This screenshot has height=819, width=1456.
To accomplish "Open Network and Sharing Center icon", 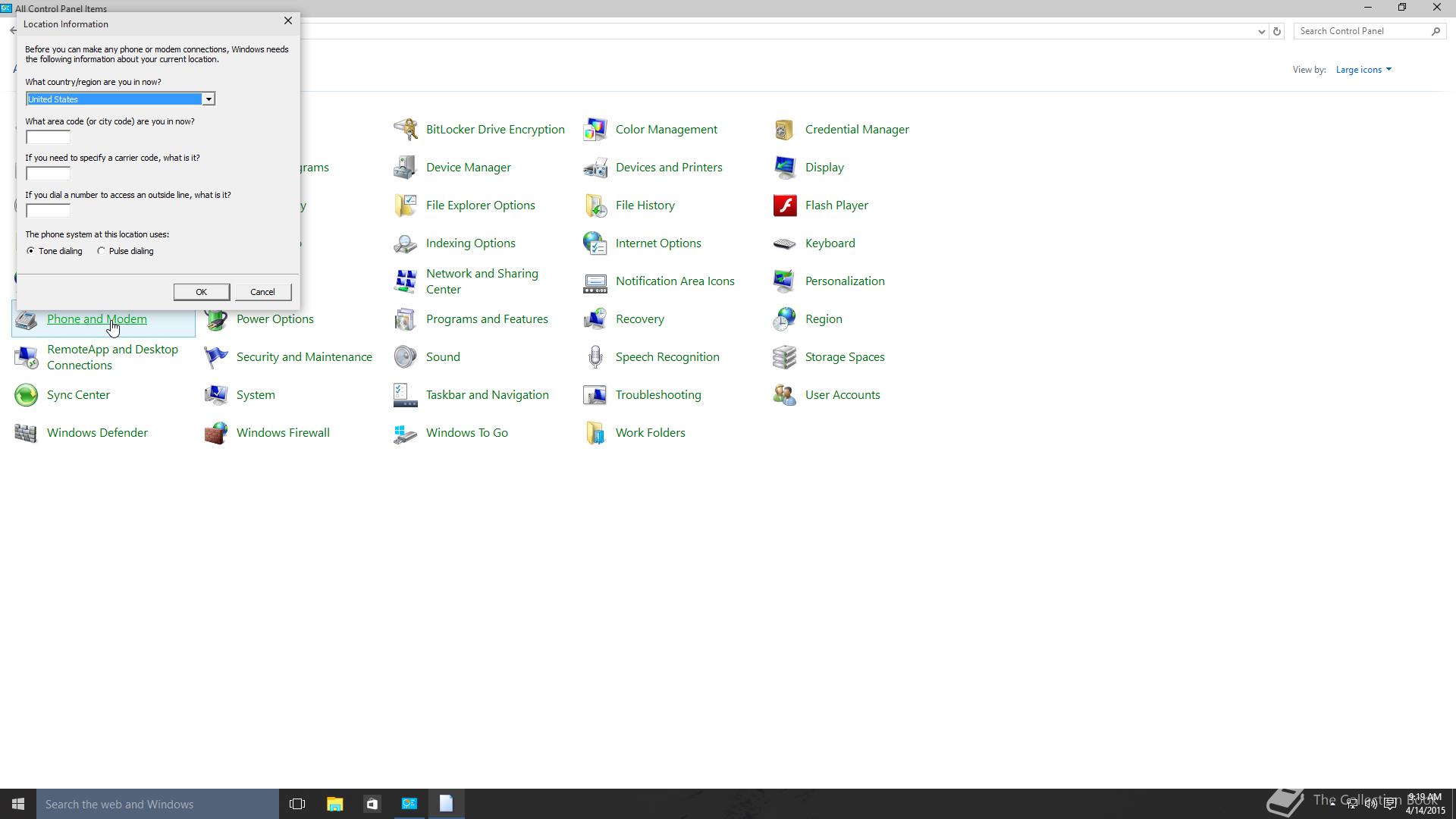I will click(406, 281).
